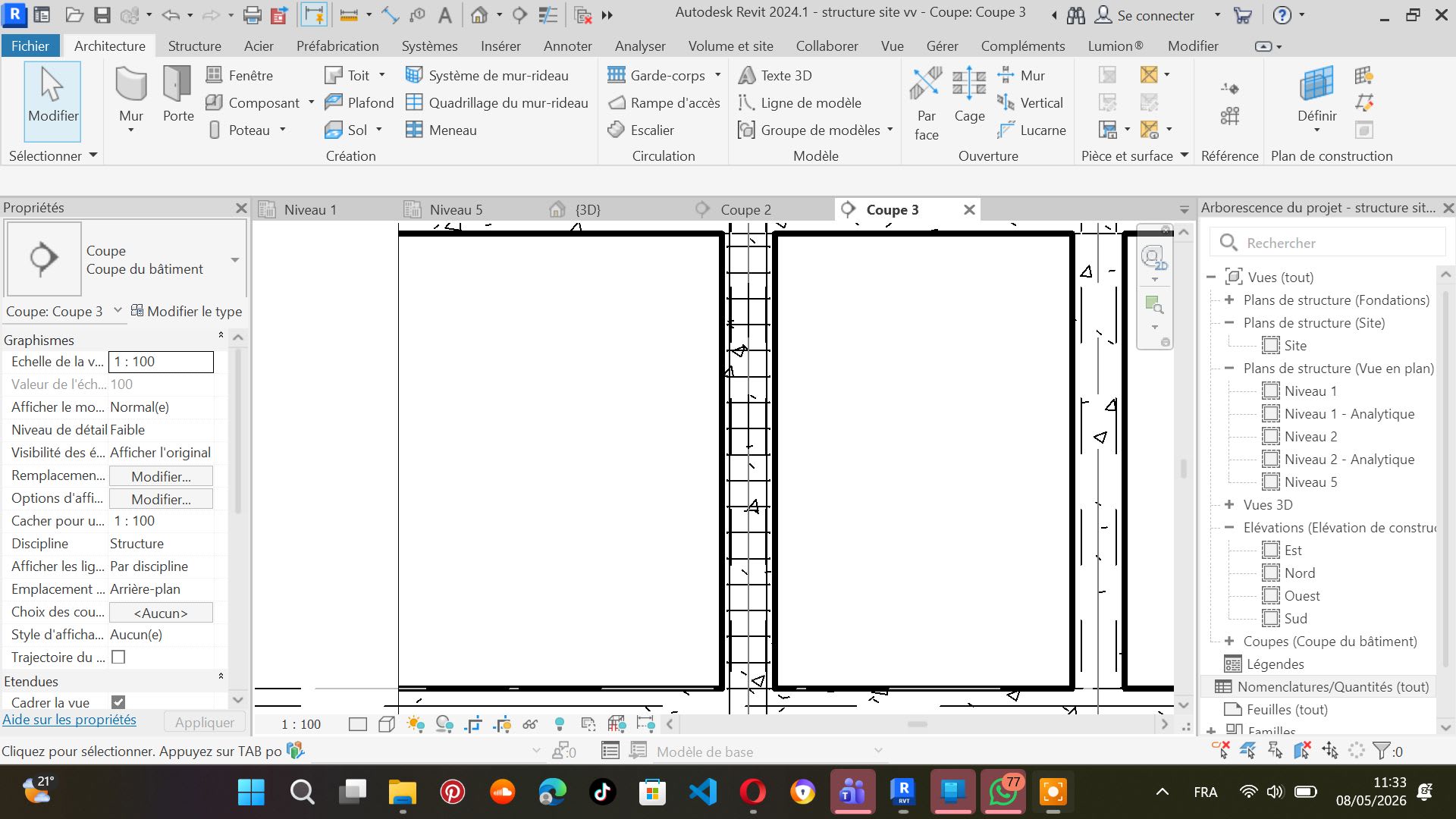Open the Fichier menu
The height and width of the screenshot is (819, 1456).
[x=30, y=45]
